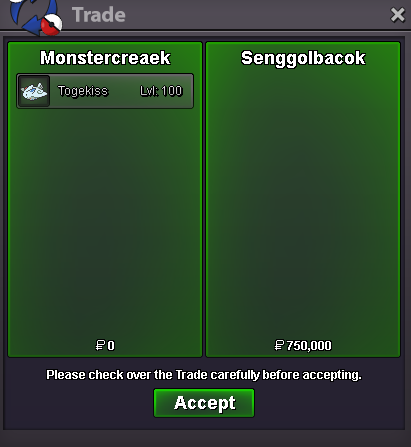This screenshot has width=411, height=447.
Task: Click the 'Please check over the Trade' warning text
Action: click(x=204, y=375)
